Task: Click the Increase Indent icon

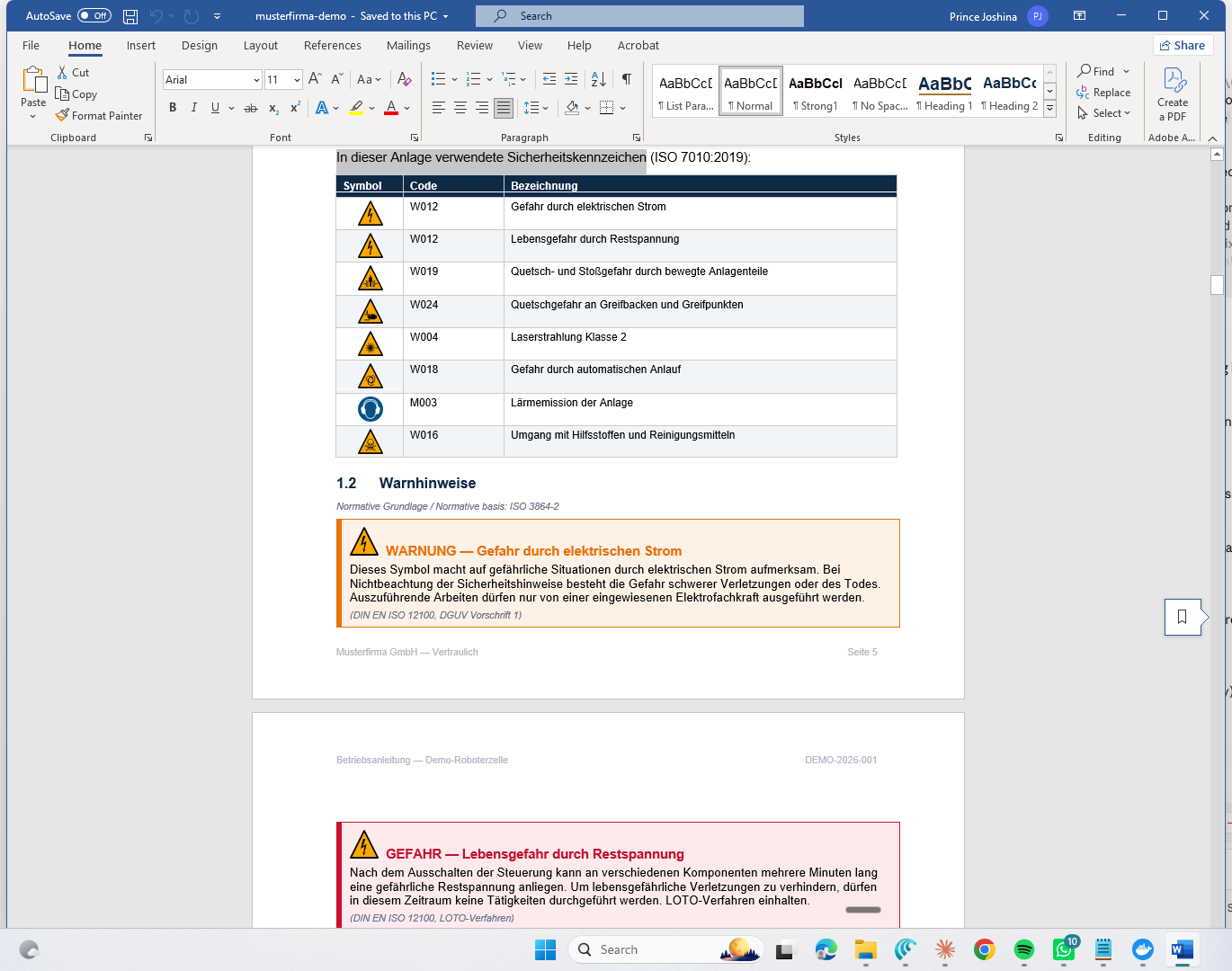Action: [571, 79]
